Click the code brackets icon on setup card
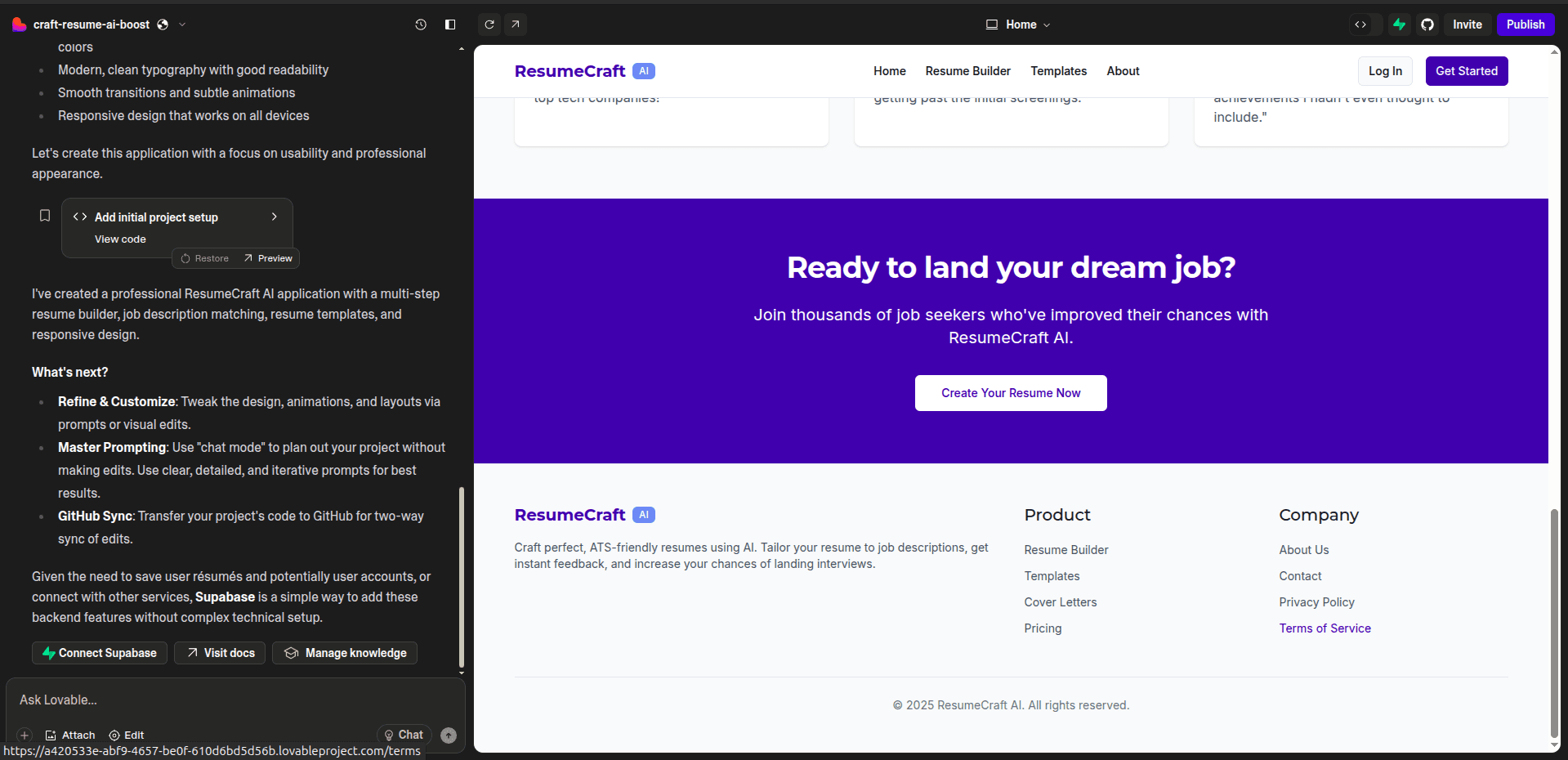Image resolution: width=1568 pixels, height=760 pixels. tap(80, 217)
